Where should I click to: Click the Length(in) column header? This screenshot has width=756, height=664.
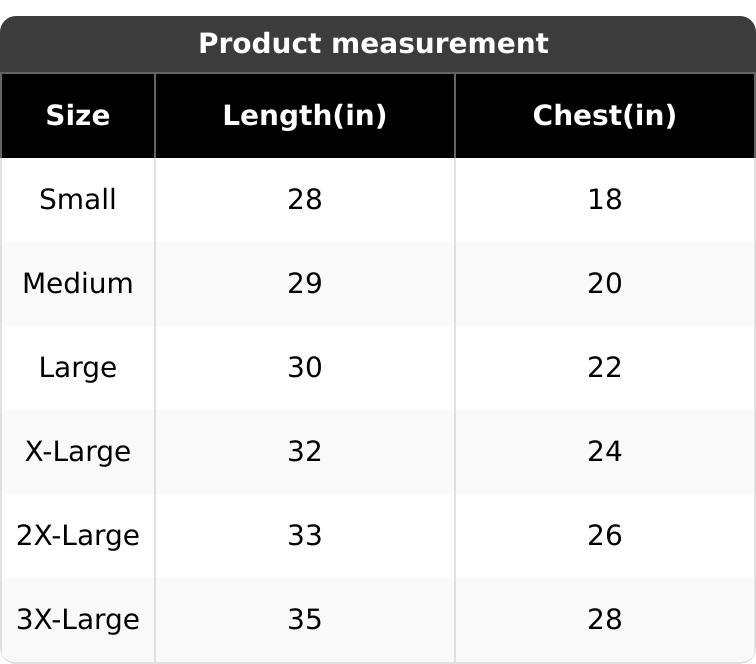[x=304, y=116]
